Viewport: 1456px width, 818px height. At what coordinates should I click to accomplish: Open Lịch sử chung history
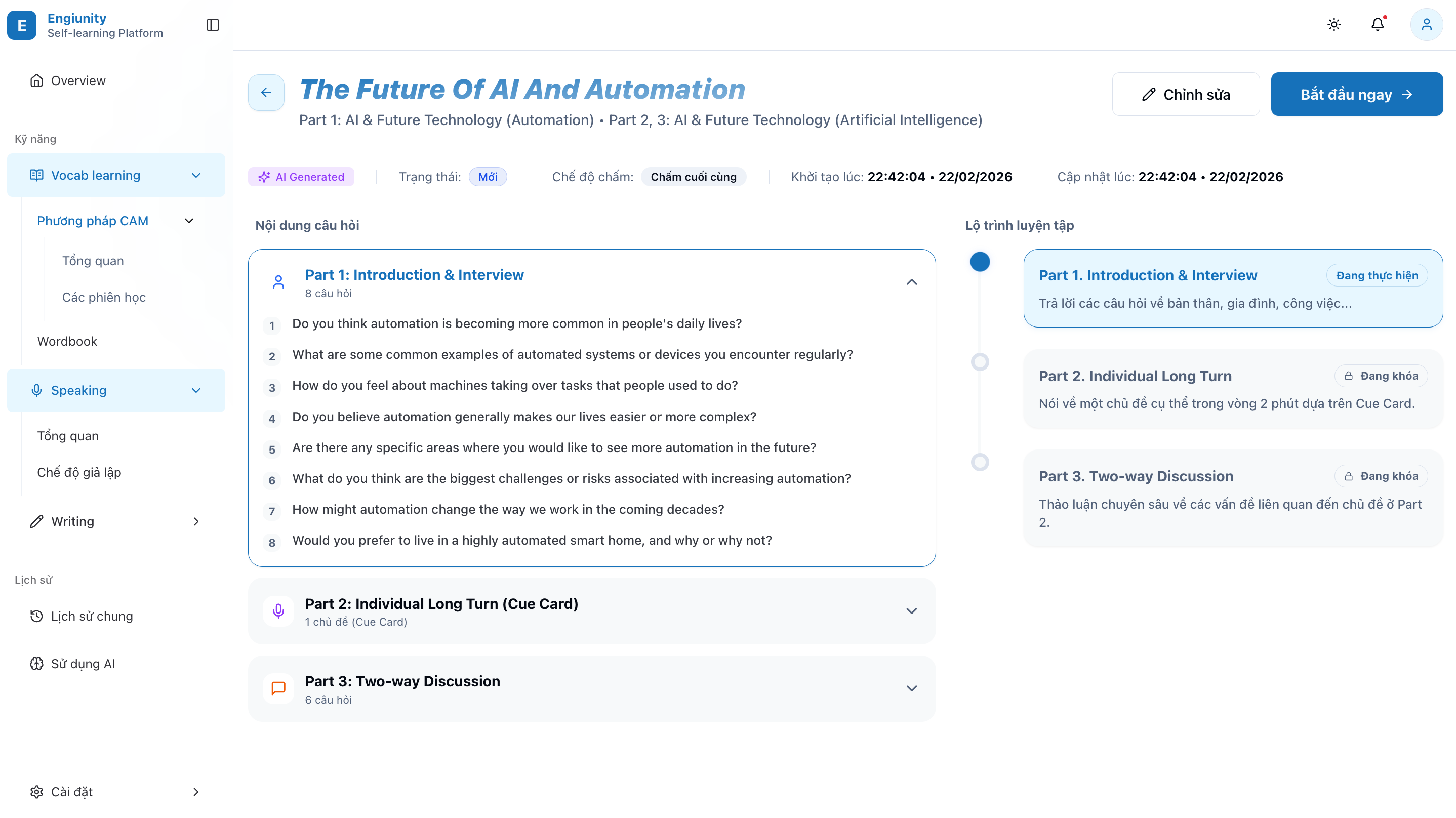[92, 616]
